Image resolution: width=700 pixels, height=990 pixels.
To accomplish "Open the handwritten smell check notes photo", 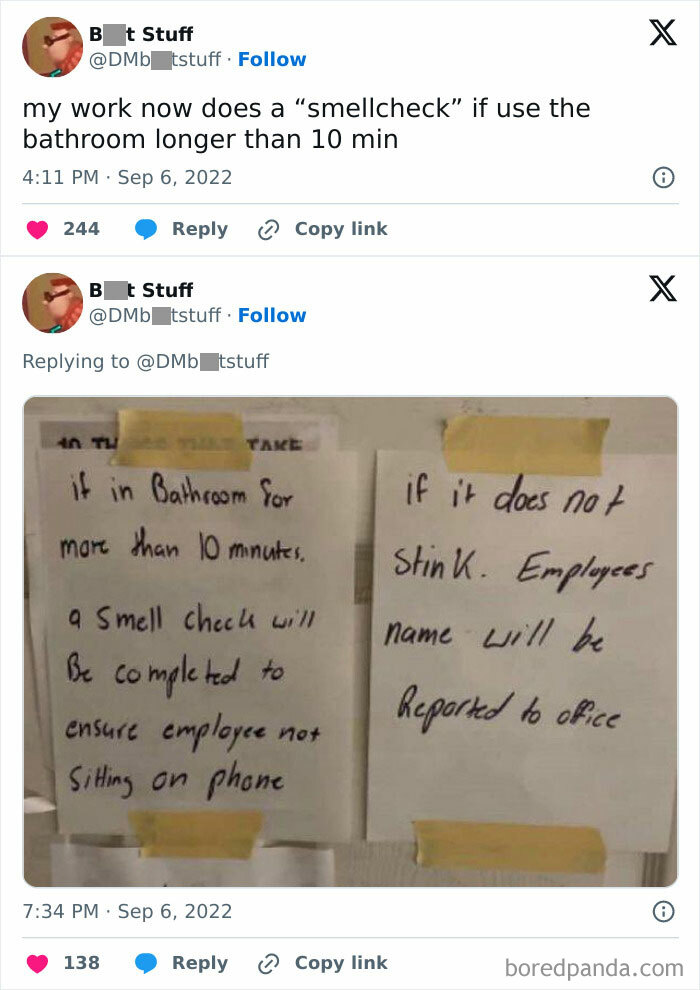I will tap(350, 641).
